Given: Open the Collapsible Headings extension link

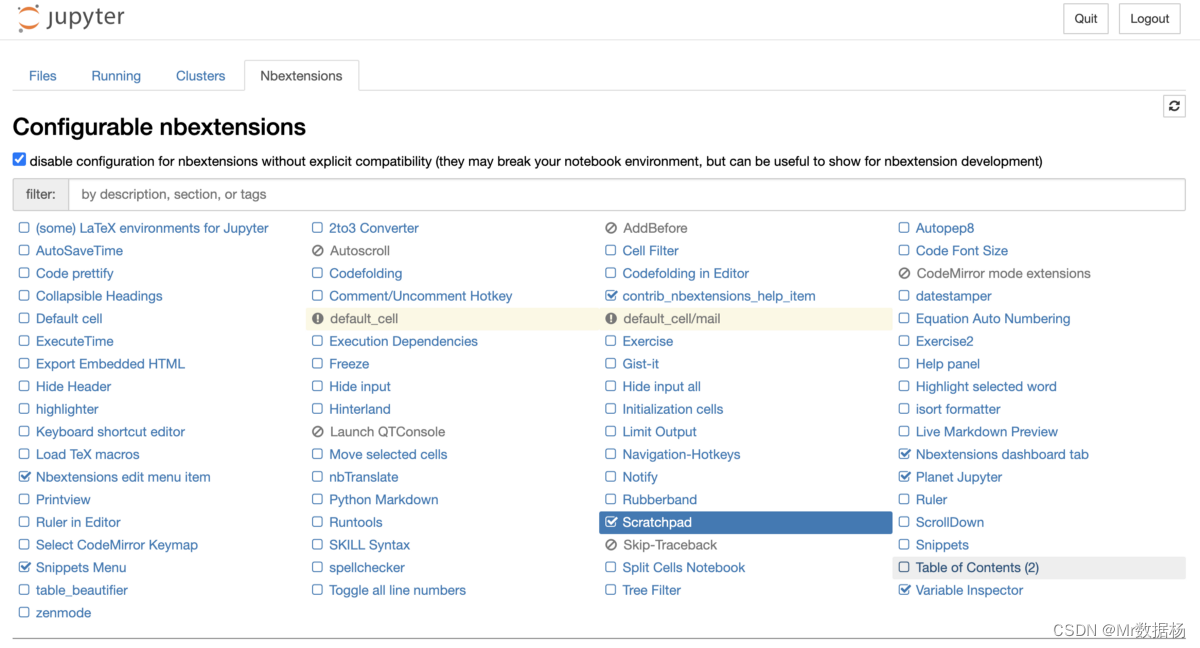Looking at the screenshot, I should pyautogui.click(x=99, y=296).
